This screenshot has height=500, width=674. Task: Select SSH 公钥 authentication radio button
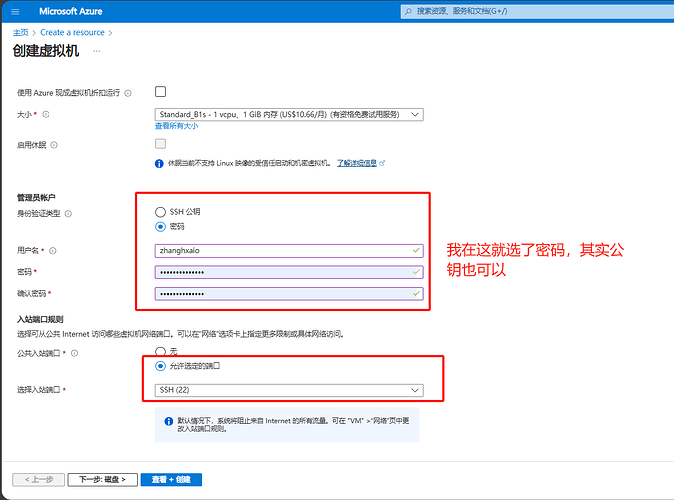(x=160, y=212)
